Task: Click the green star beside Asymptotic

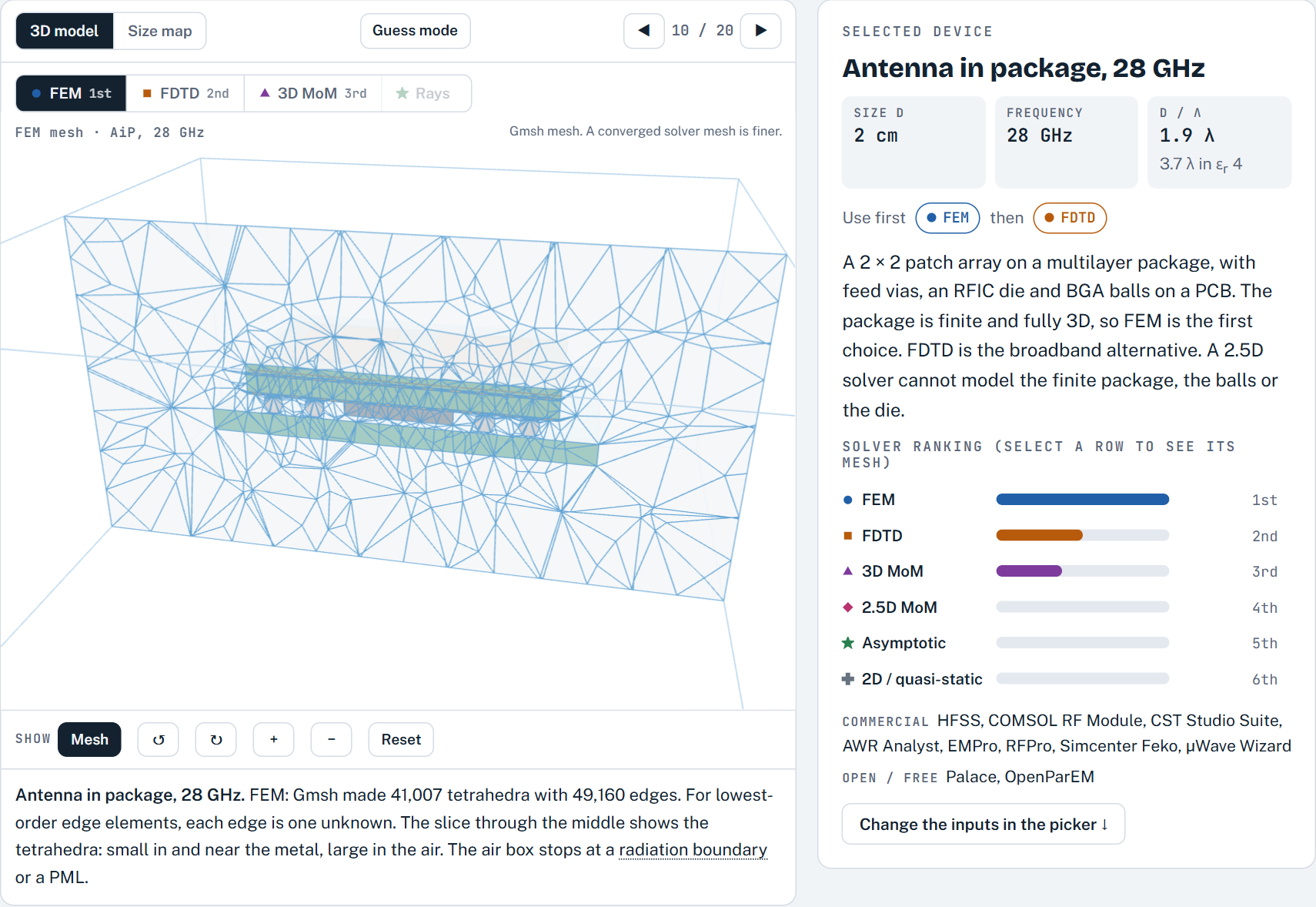Action: click(x=848, y=643)
